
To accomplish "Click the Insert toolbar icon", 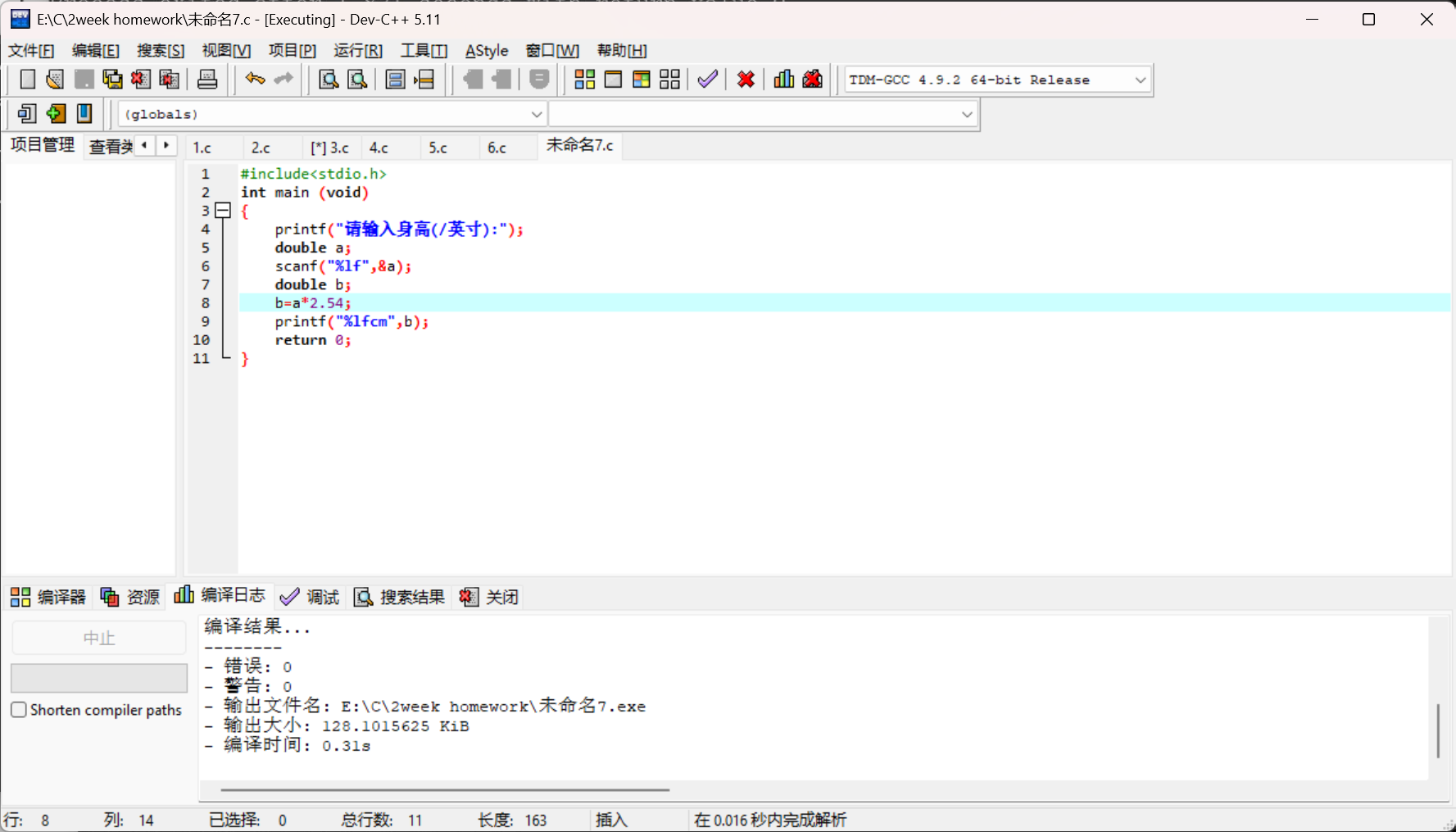I will coord(27,114).
